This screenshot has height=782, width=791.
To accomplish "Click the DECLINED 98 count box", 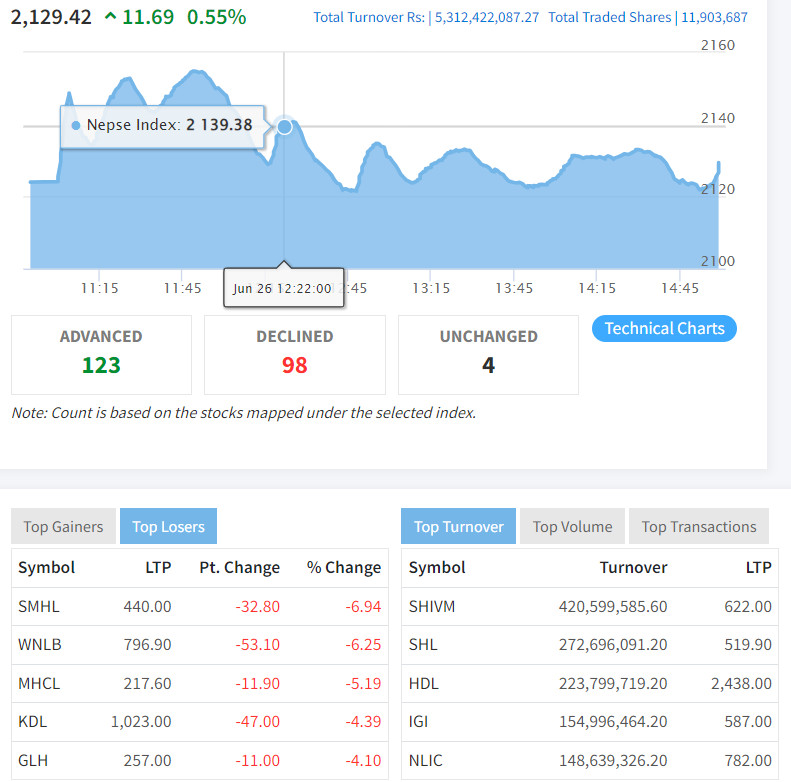I will (x=295, y=355).
